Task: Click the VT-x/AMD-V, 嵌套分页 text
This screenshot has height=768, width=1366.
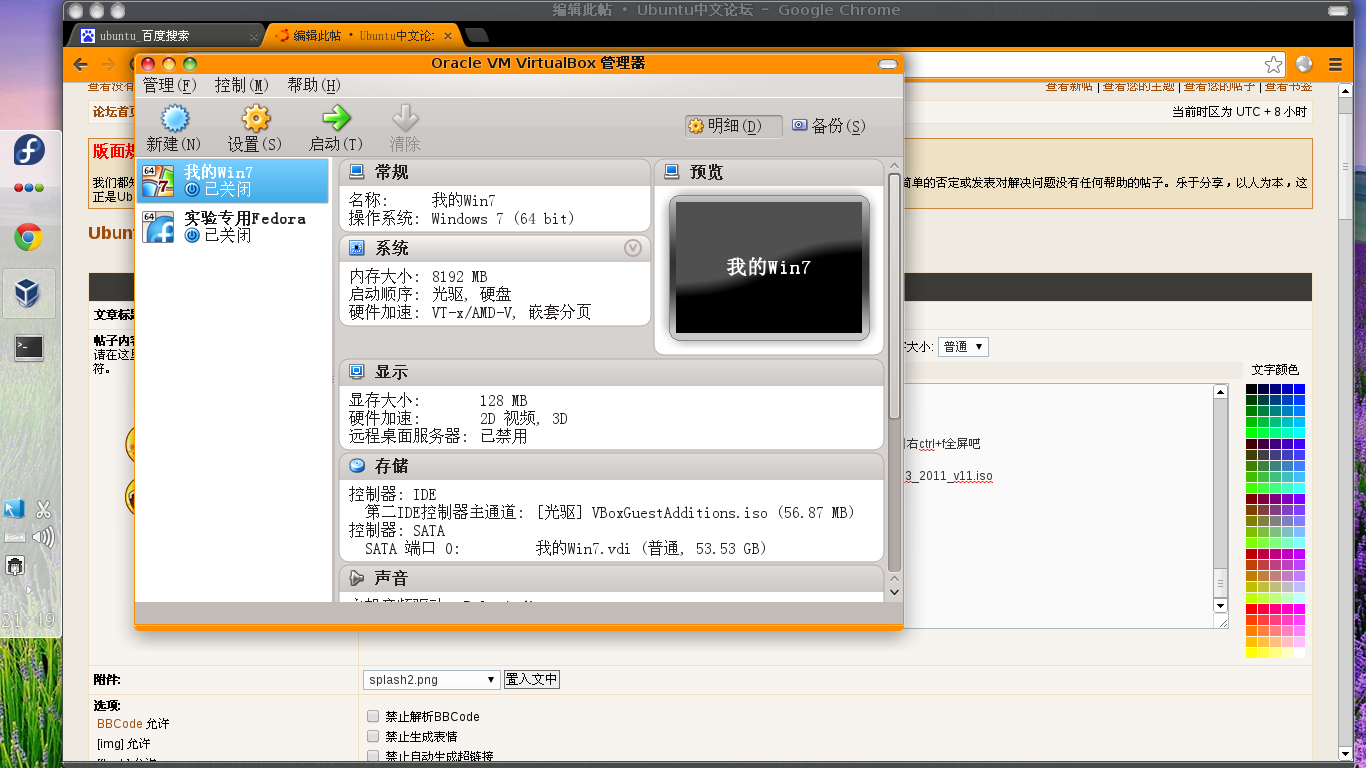Action: click(511, 312)
